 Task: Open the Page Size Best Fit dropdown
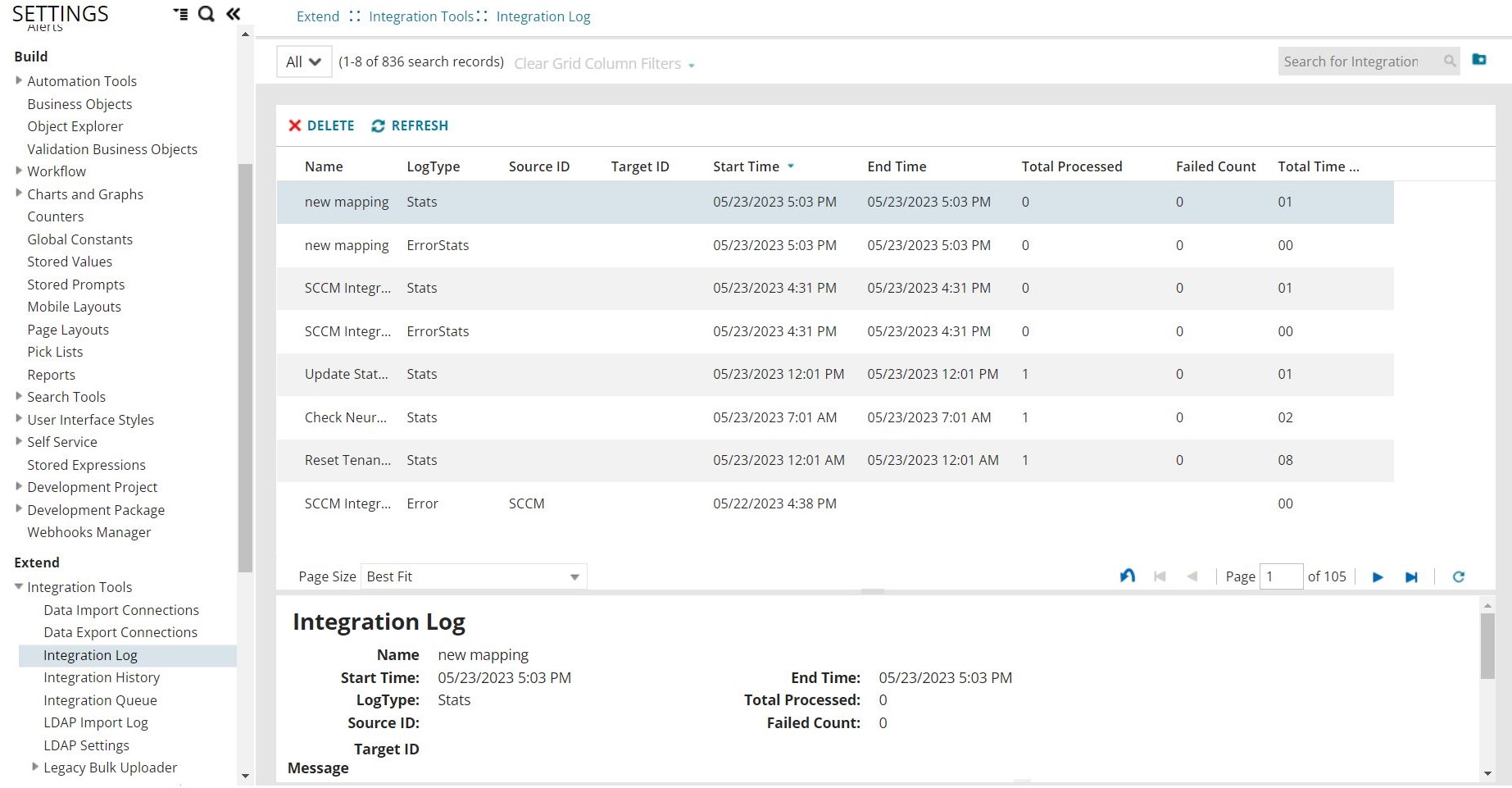[573, 576]
